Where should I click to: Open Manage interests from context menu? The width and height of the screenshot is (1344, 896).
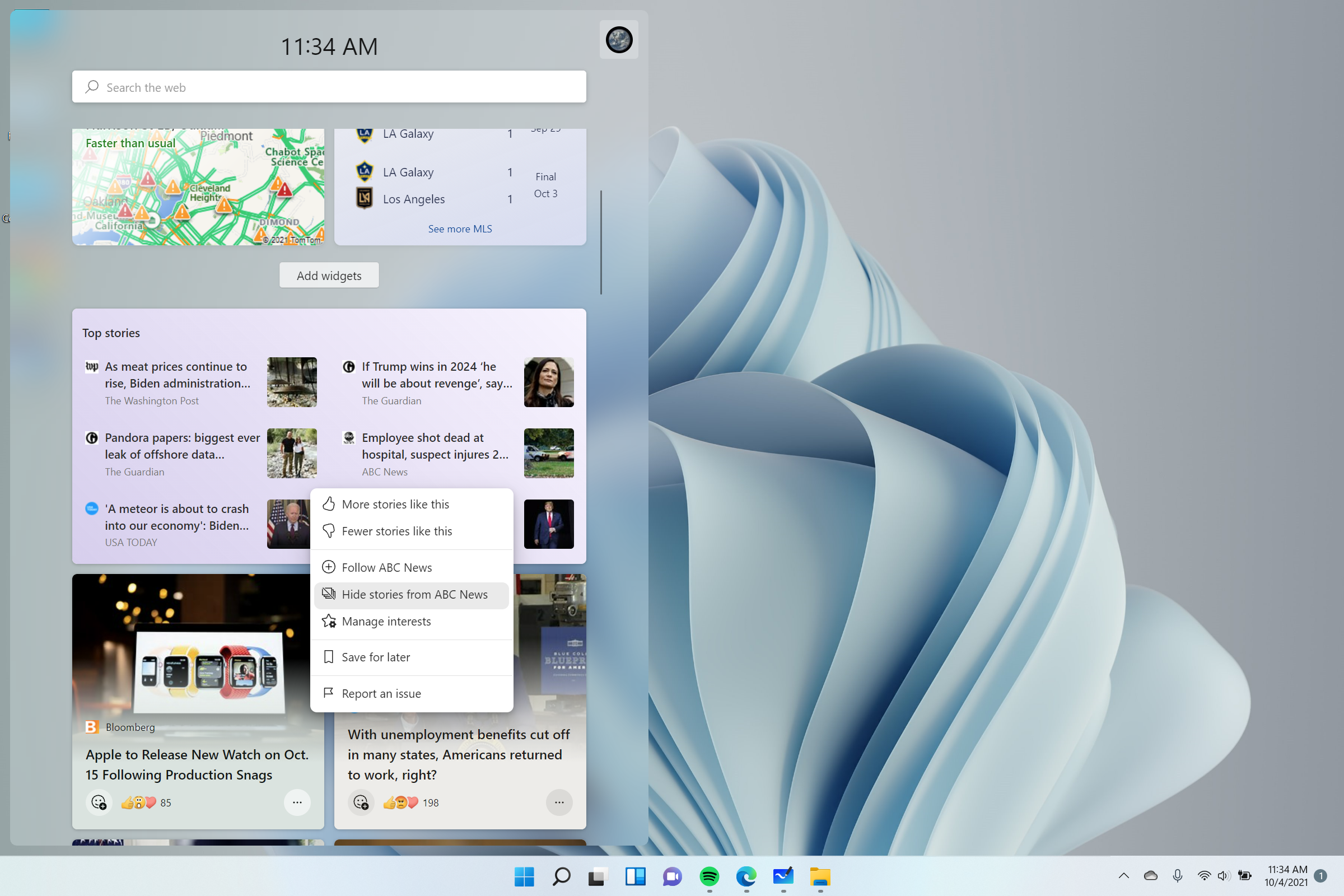click(412, 621)
